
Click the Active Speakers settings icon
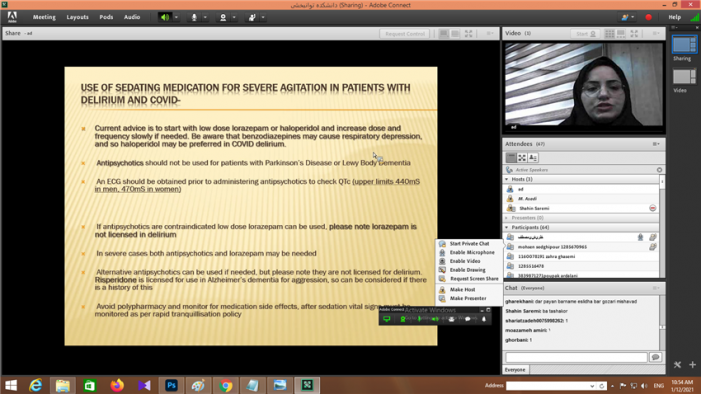click(x=659, y=170)
